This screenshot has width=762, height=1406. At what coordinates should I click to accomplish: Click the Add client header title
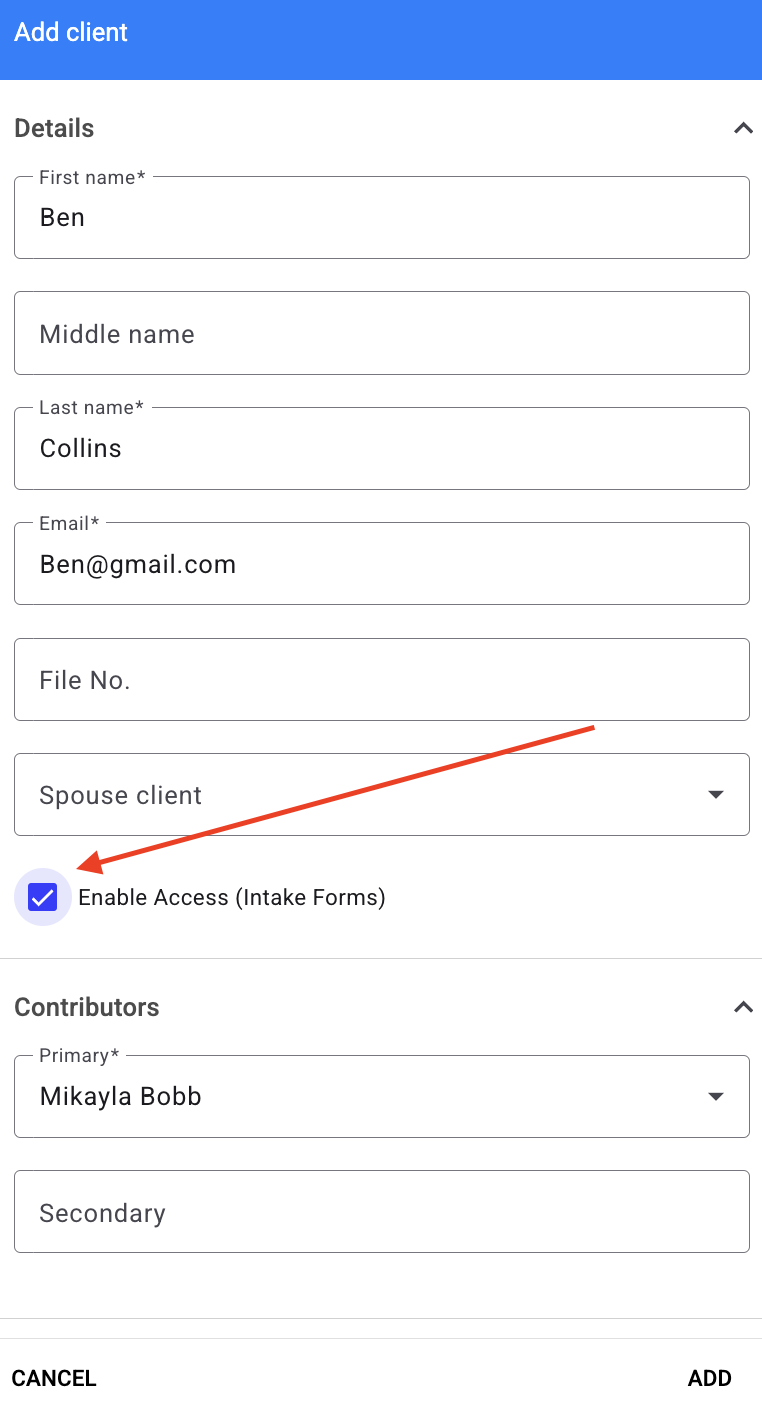71,32
